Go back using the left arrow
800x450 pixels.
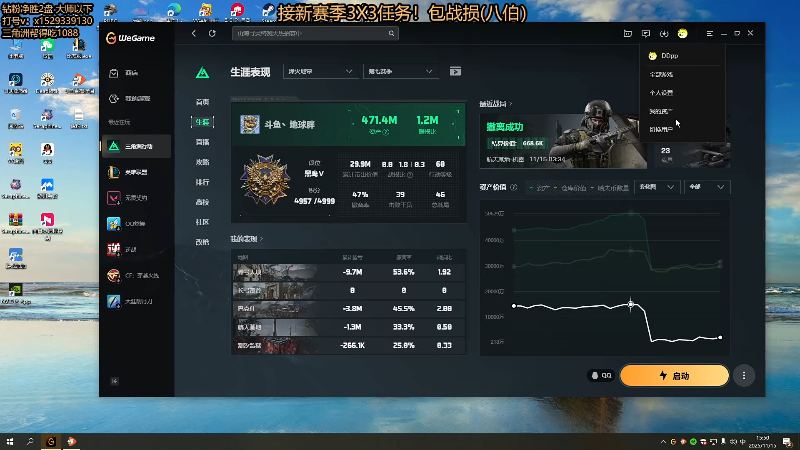coord(194,33)
